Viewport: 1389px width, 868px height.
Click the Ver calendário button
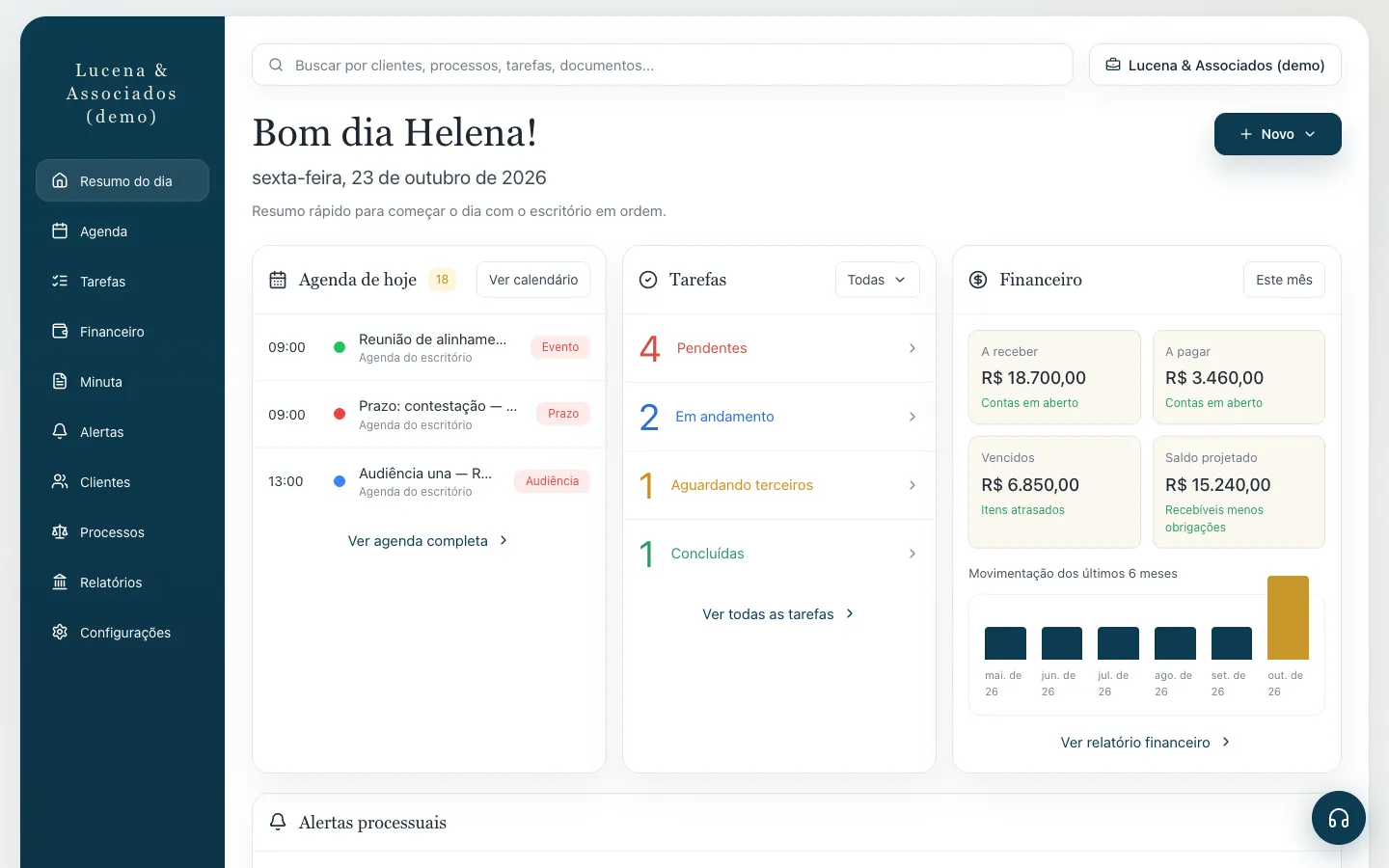[x=533, y=280]
